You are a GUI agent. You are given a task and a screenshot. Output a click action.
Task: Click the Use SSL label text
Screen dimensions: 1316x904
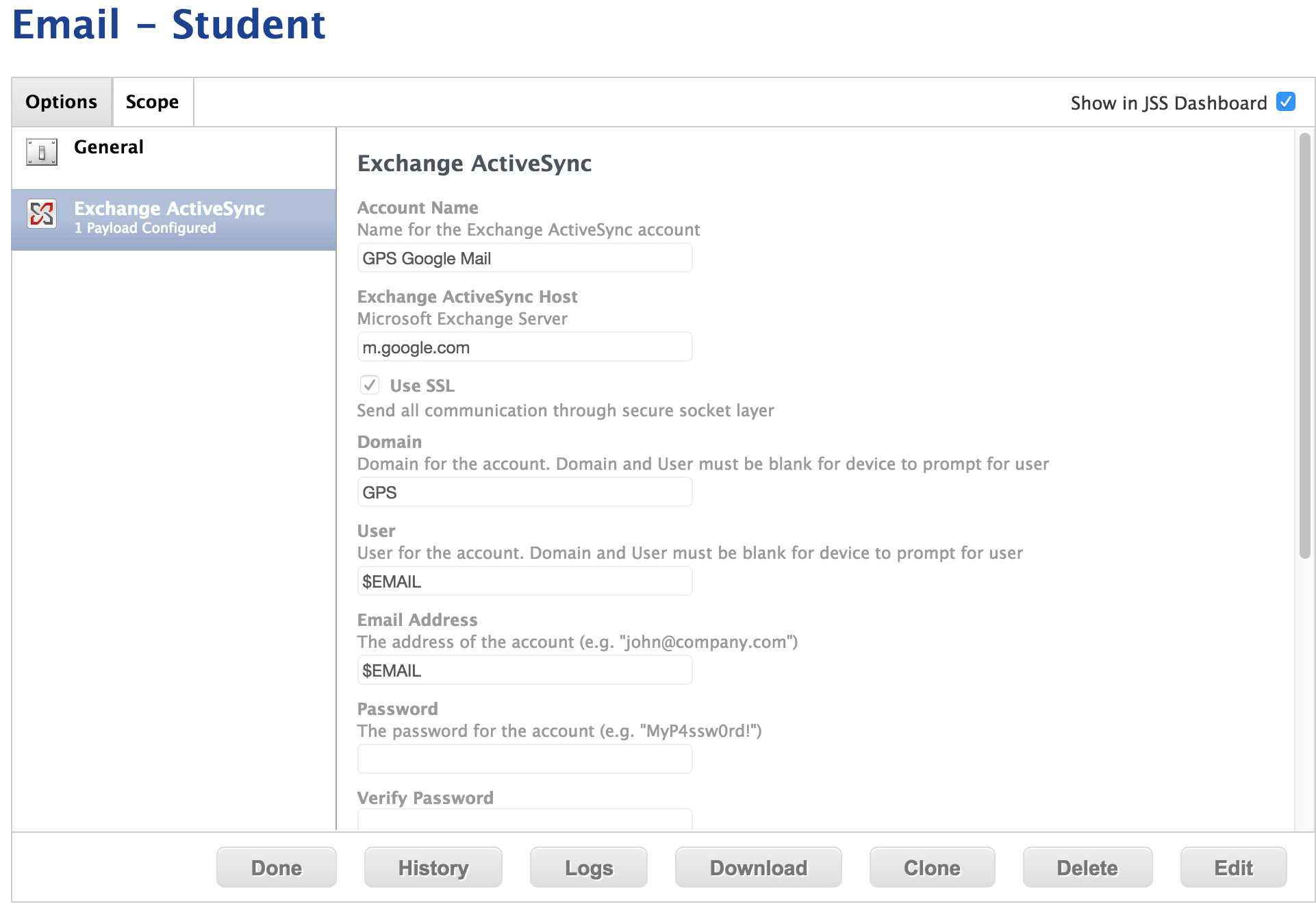[x=422, y=386]
